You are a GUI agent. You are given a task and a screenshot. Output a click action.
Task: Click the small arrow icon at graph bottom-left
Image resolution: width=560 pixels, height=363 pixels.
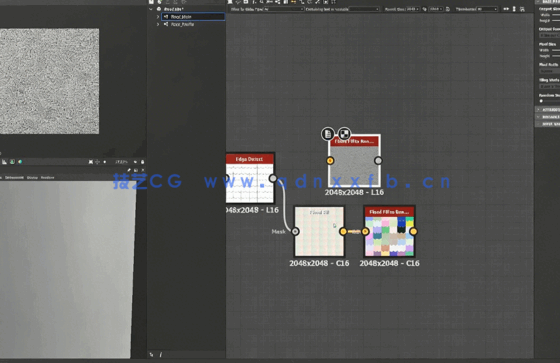(x=151, y=354)
